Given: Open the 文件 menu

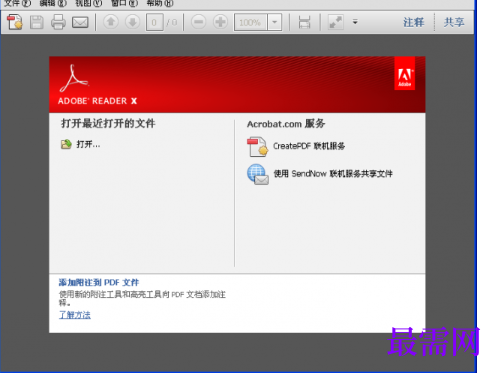Looking at the screenshot, I should [x=17, y=3].
